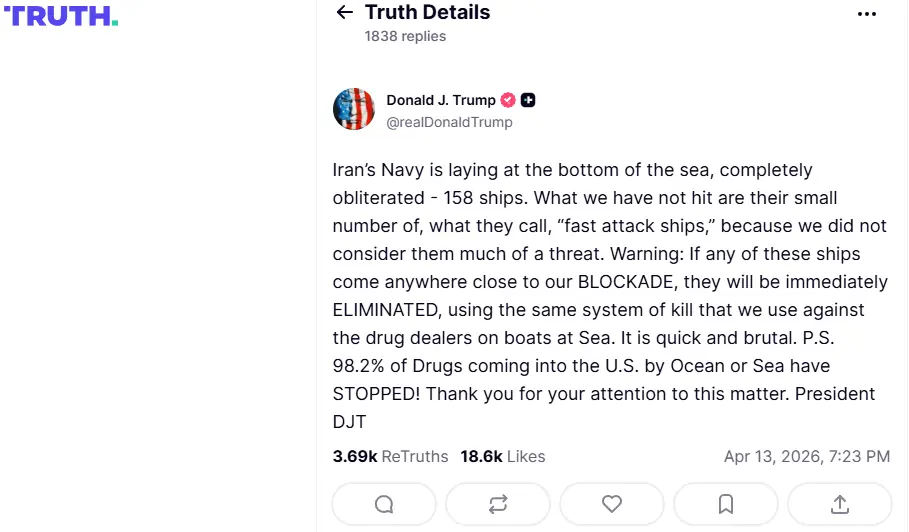
Task: View Donald J. Trump's profile avatar
Action: [354, 110]
